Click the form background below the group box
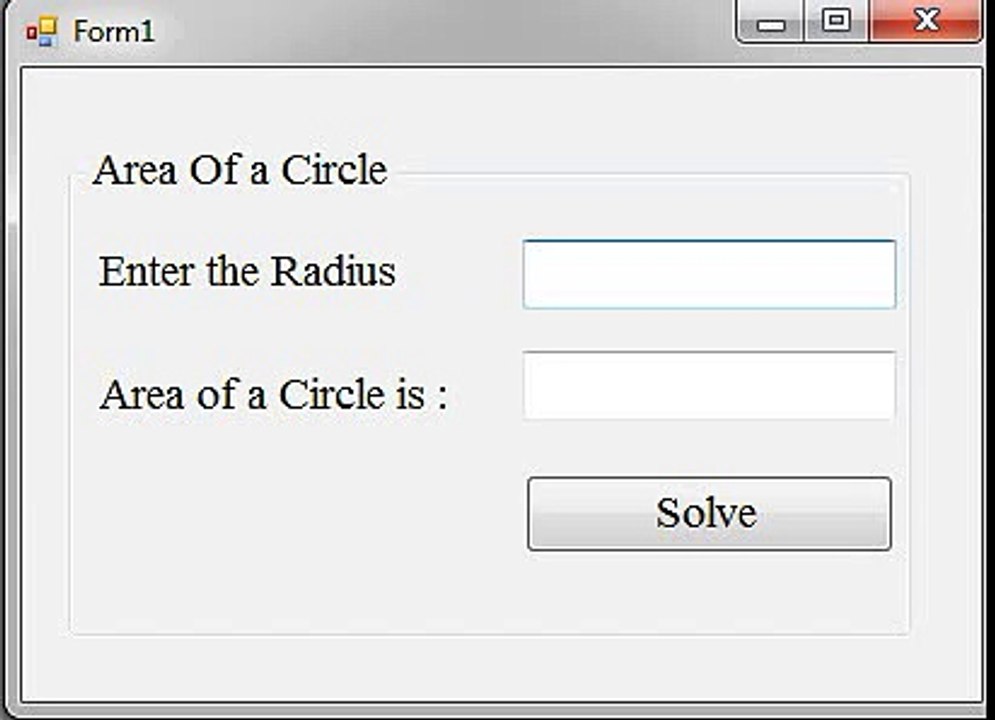Viewport: 995px width, 720px height. 501,666
